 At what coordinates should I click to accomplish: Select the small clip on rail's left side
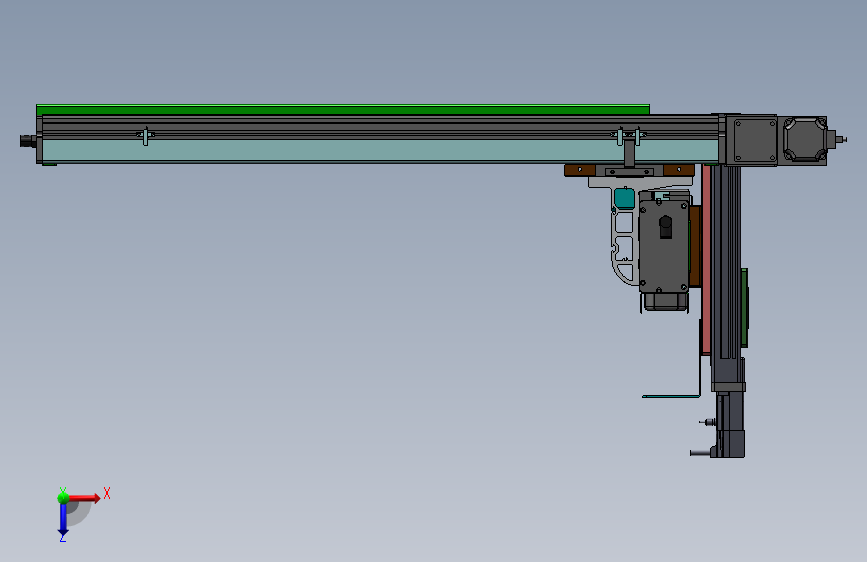[x=145, y=136]
